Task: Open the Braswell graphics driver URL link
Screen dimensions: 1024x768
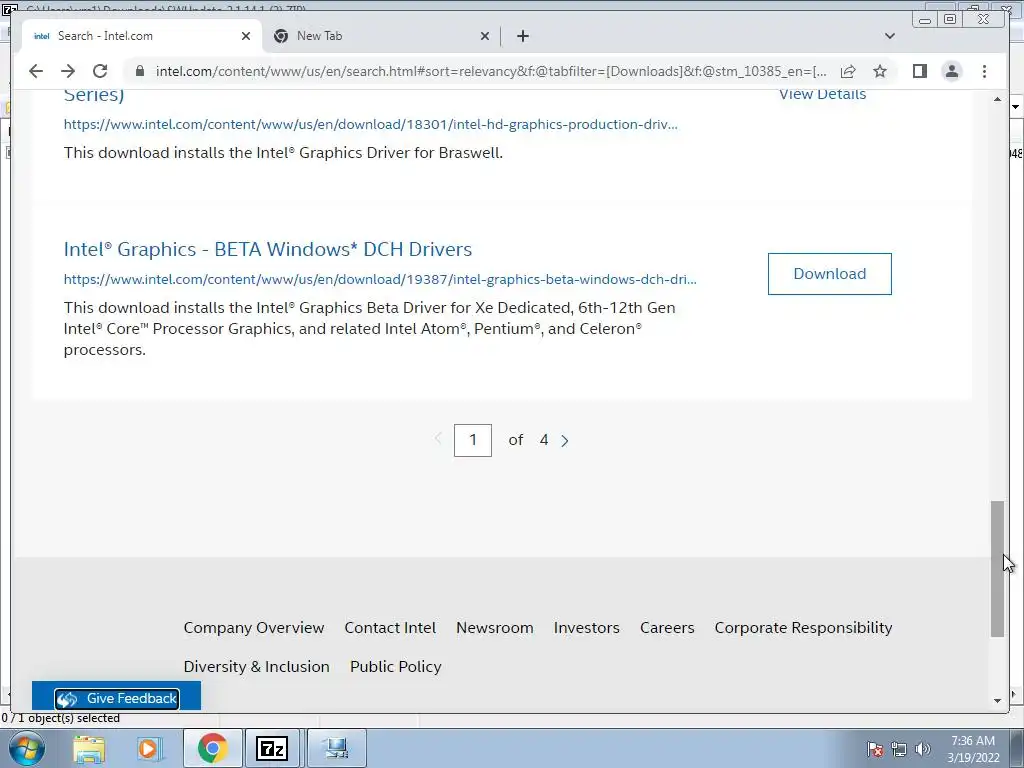Action: point(370,124)
